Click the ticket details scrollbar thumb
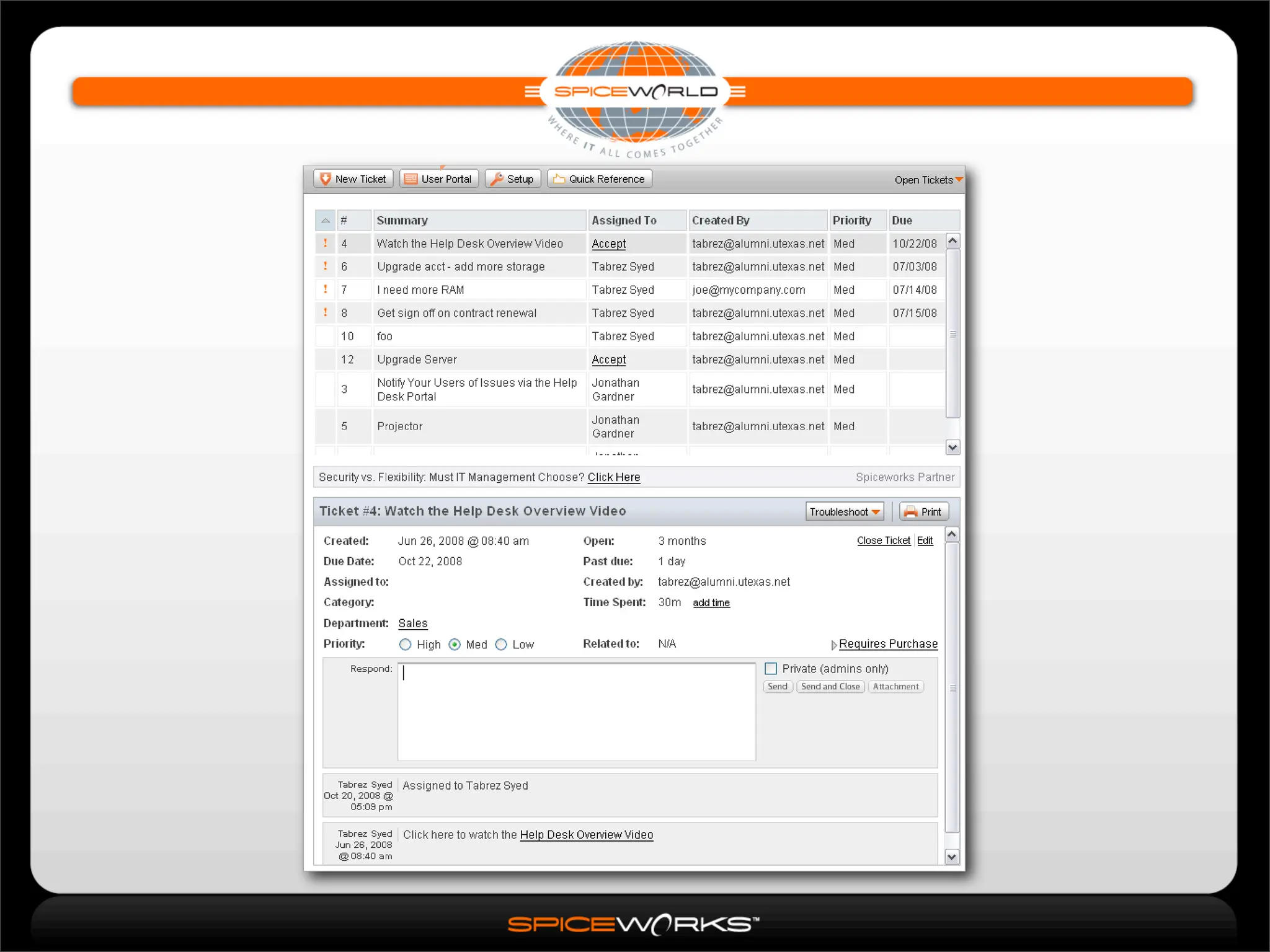 pos(952,688)
